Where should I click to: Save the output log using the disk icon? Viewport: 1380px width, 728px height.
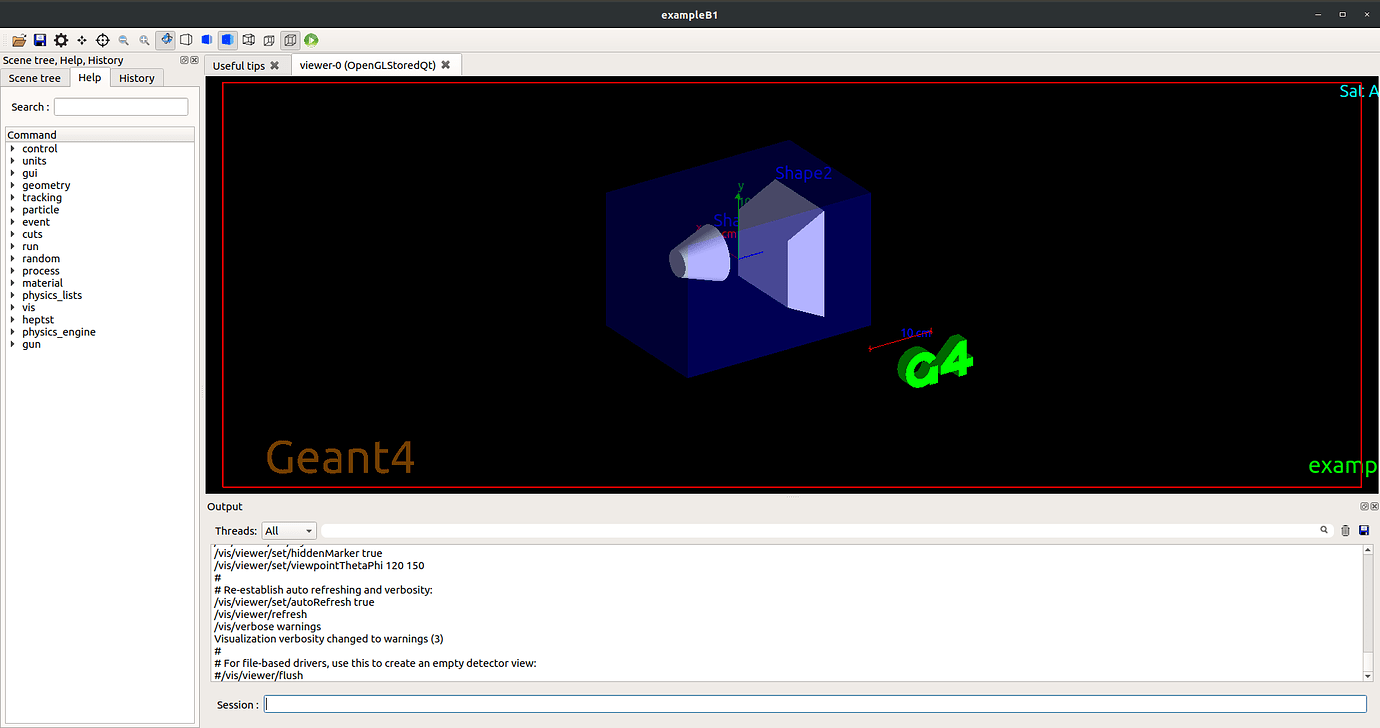point(1363,530)
